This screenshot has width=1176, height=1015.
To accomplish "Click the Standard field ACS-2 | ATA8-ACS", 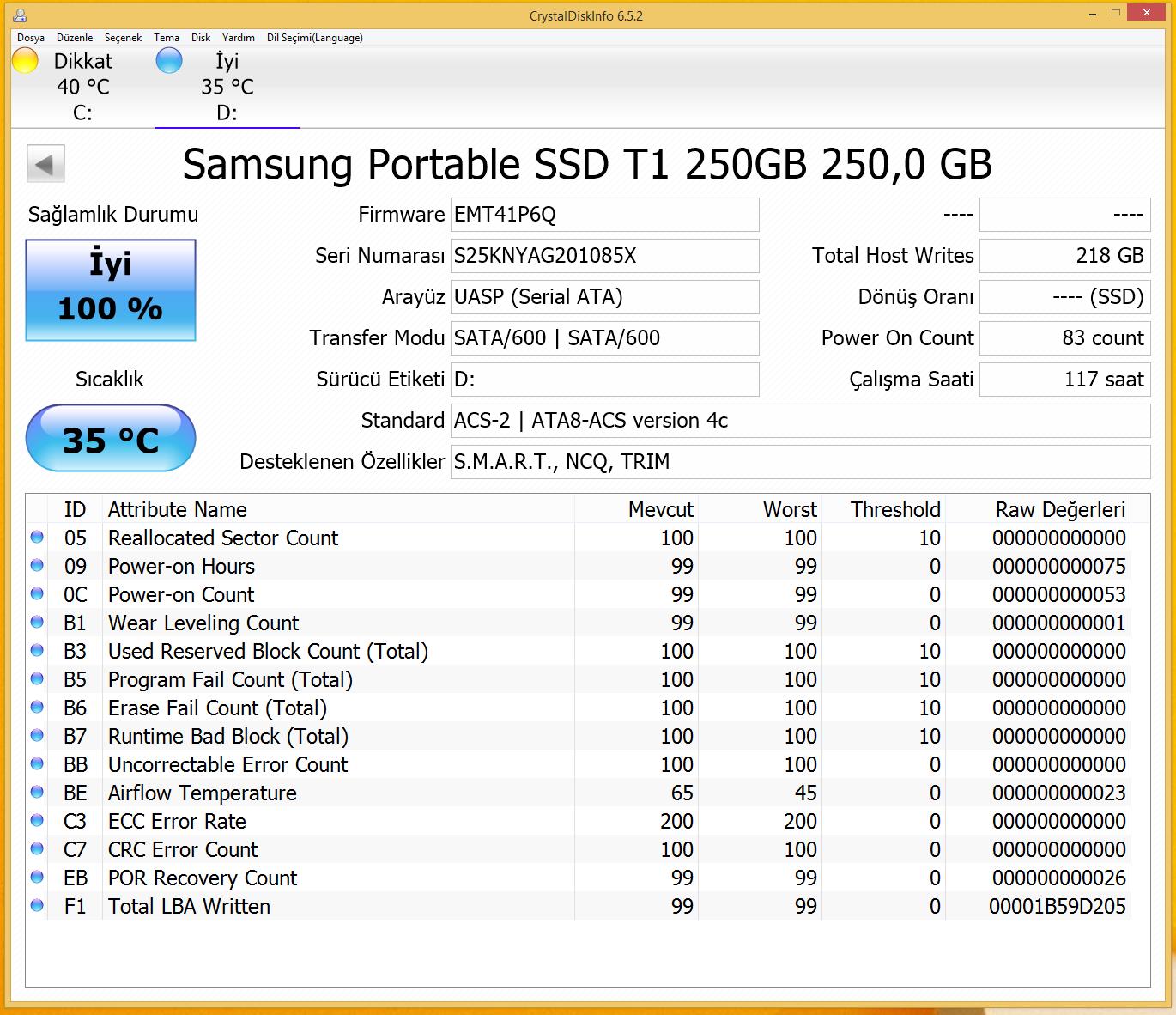I will coord(800,421).
